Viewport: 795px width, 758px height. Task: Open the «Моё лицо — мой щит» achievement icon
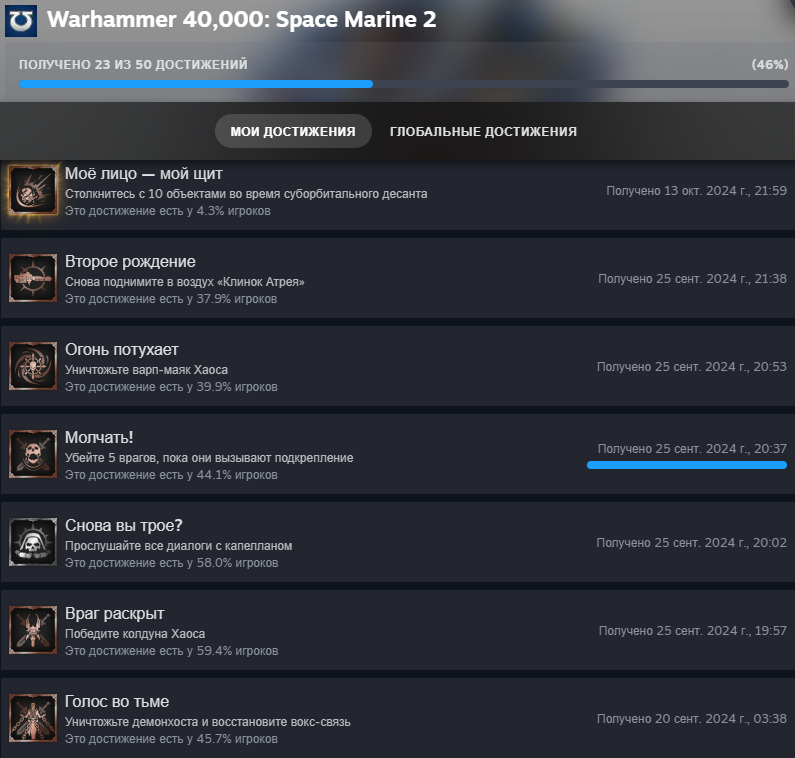coord(33,191)
